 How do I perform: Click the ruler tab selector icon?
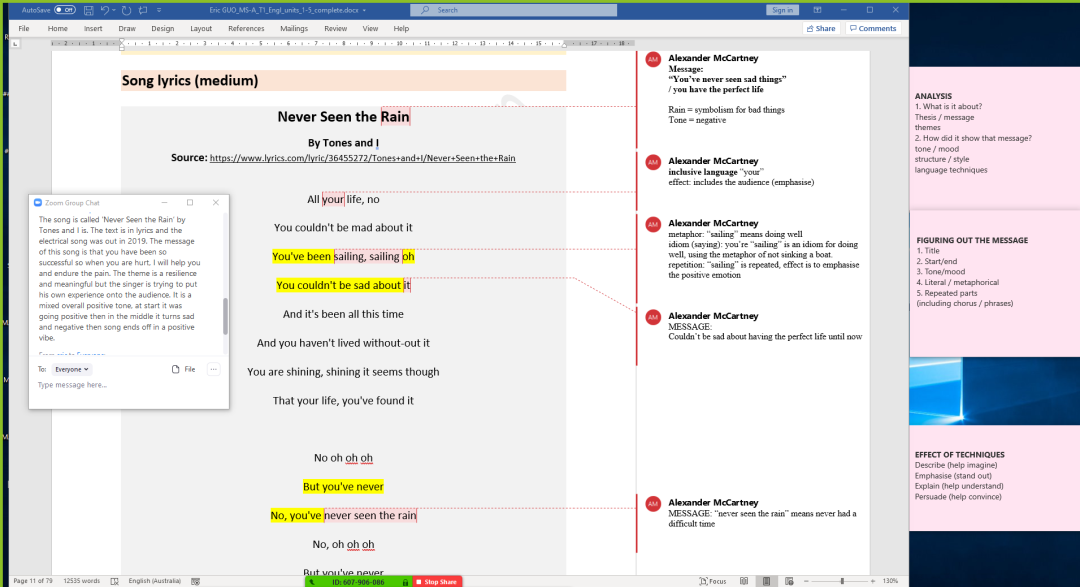15,43
